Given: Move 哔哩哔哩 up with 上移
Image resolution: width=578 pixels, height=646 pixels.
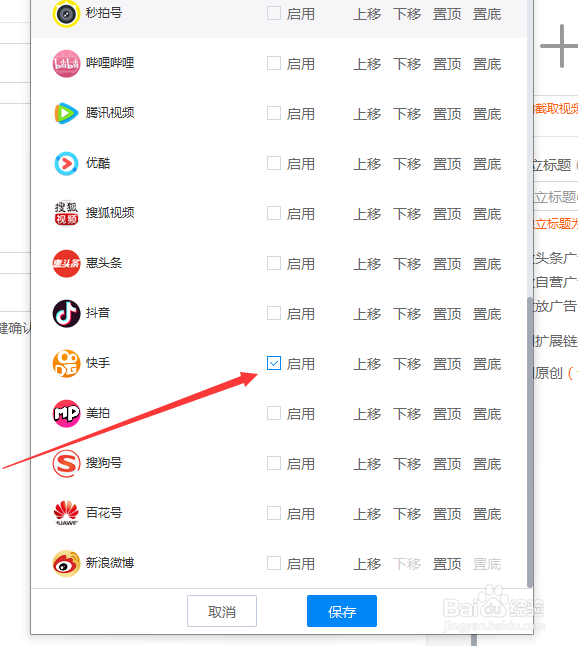Looking at the screenshot, I should (367, 64).
